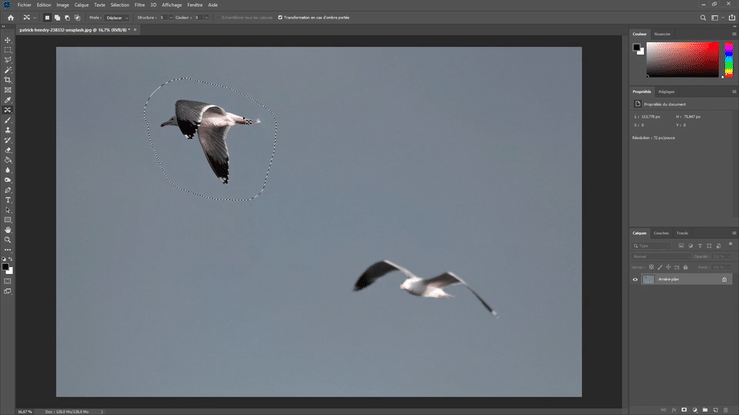Click the Home icon in options bar
The height and width of the screenshot is (415, 739).
click(x=11, y=17)
